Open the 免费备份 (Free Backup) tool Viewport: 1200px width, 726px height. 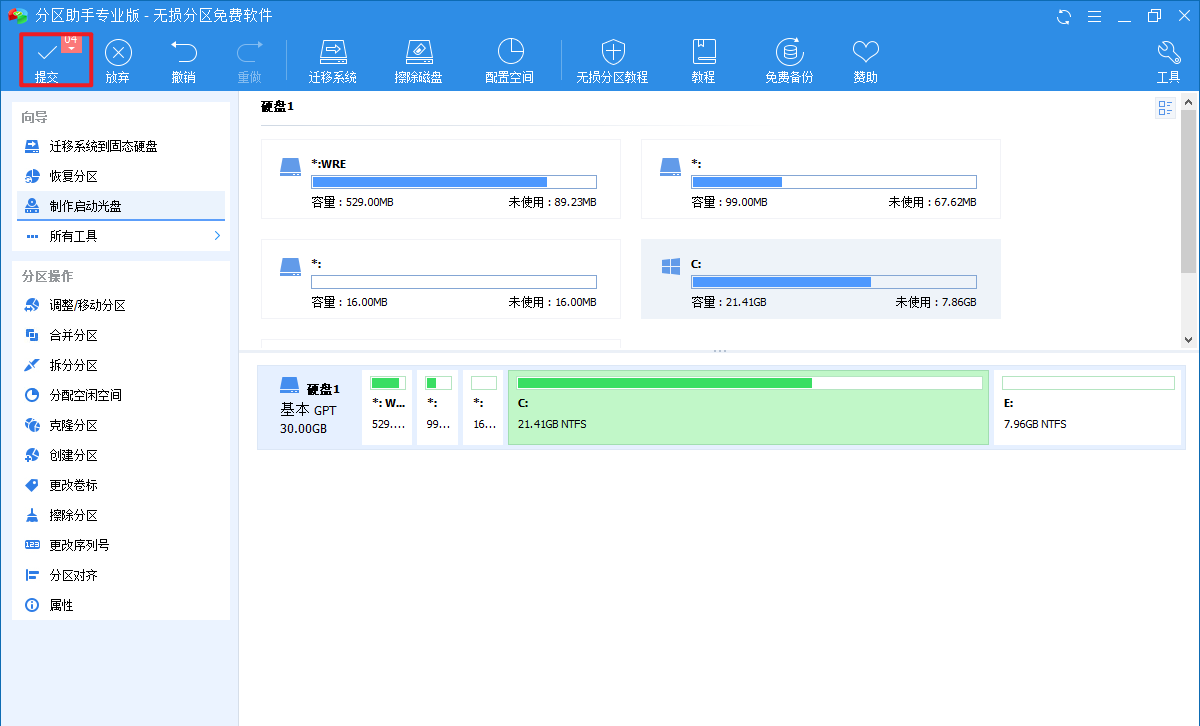pyautogui.click(x=789, y=52)
